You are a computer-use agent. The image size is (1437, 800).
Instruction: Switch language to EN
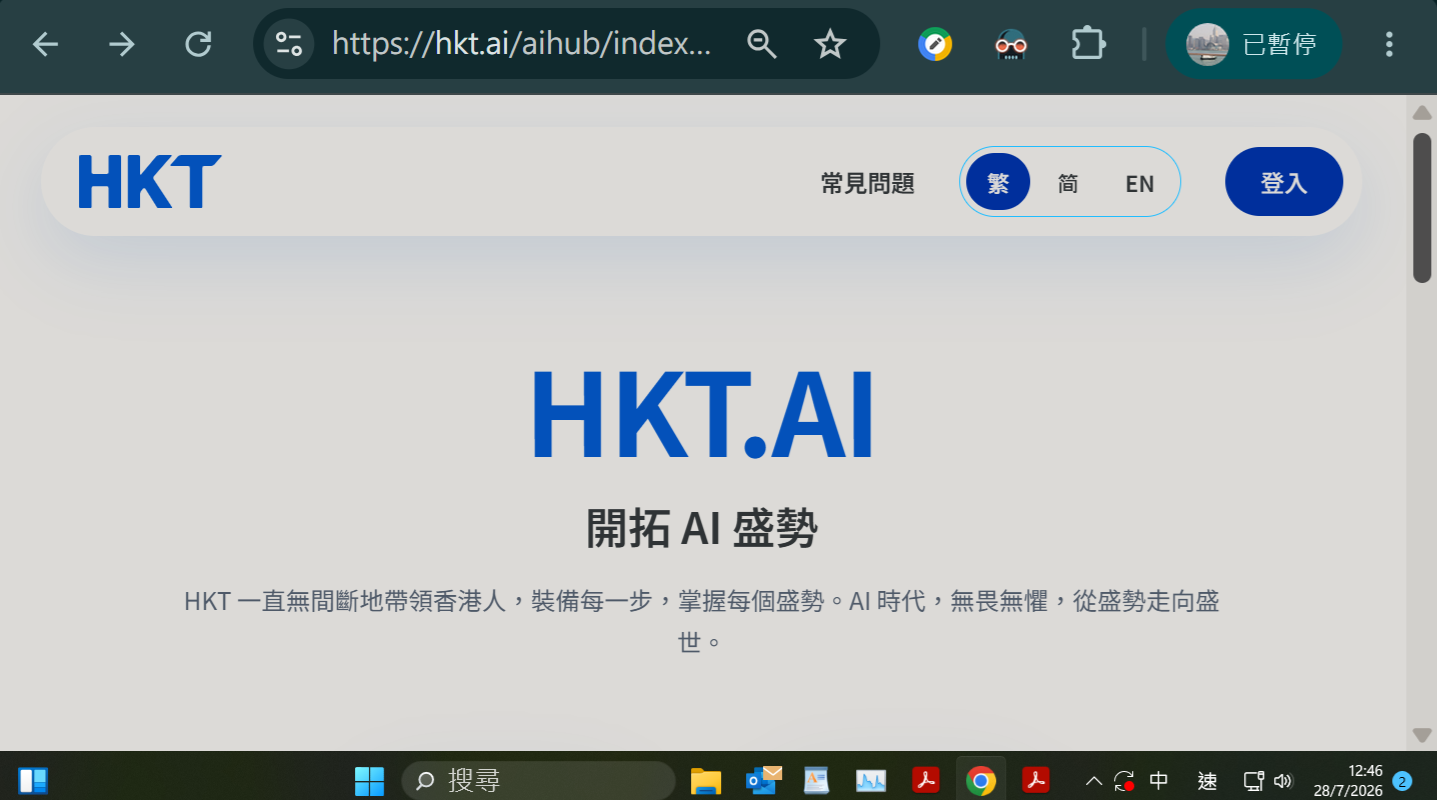click(x=1140, y=183)
